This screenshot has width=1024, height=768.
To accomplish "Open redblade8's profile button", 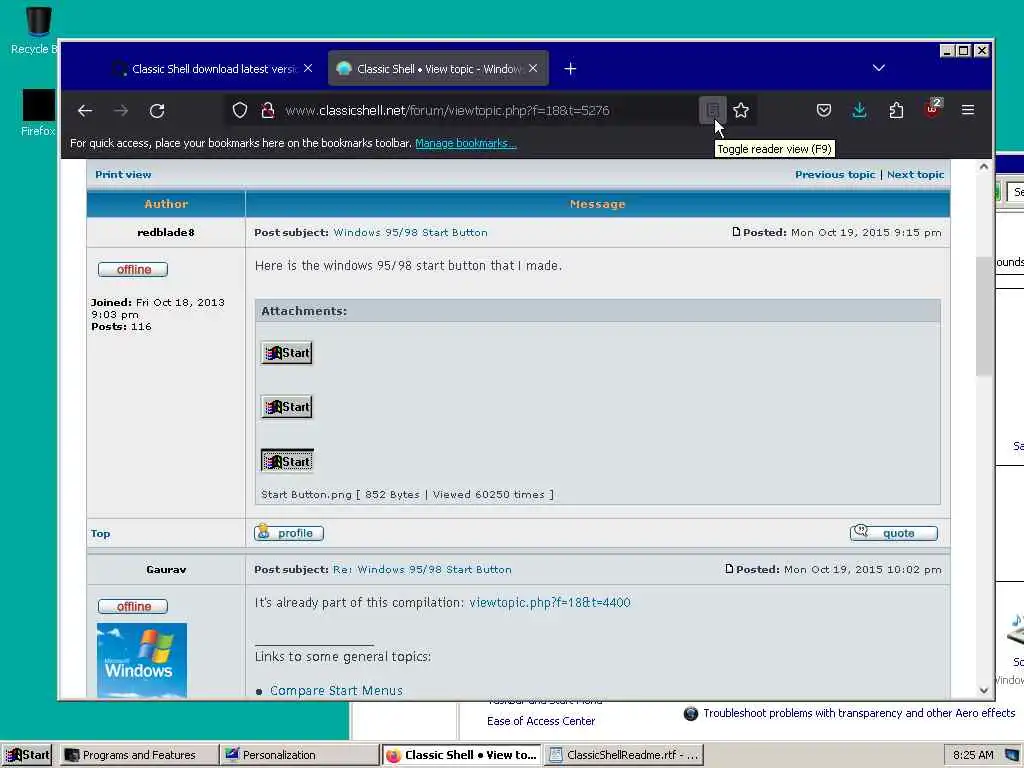I will coord(289,533).
